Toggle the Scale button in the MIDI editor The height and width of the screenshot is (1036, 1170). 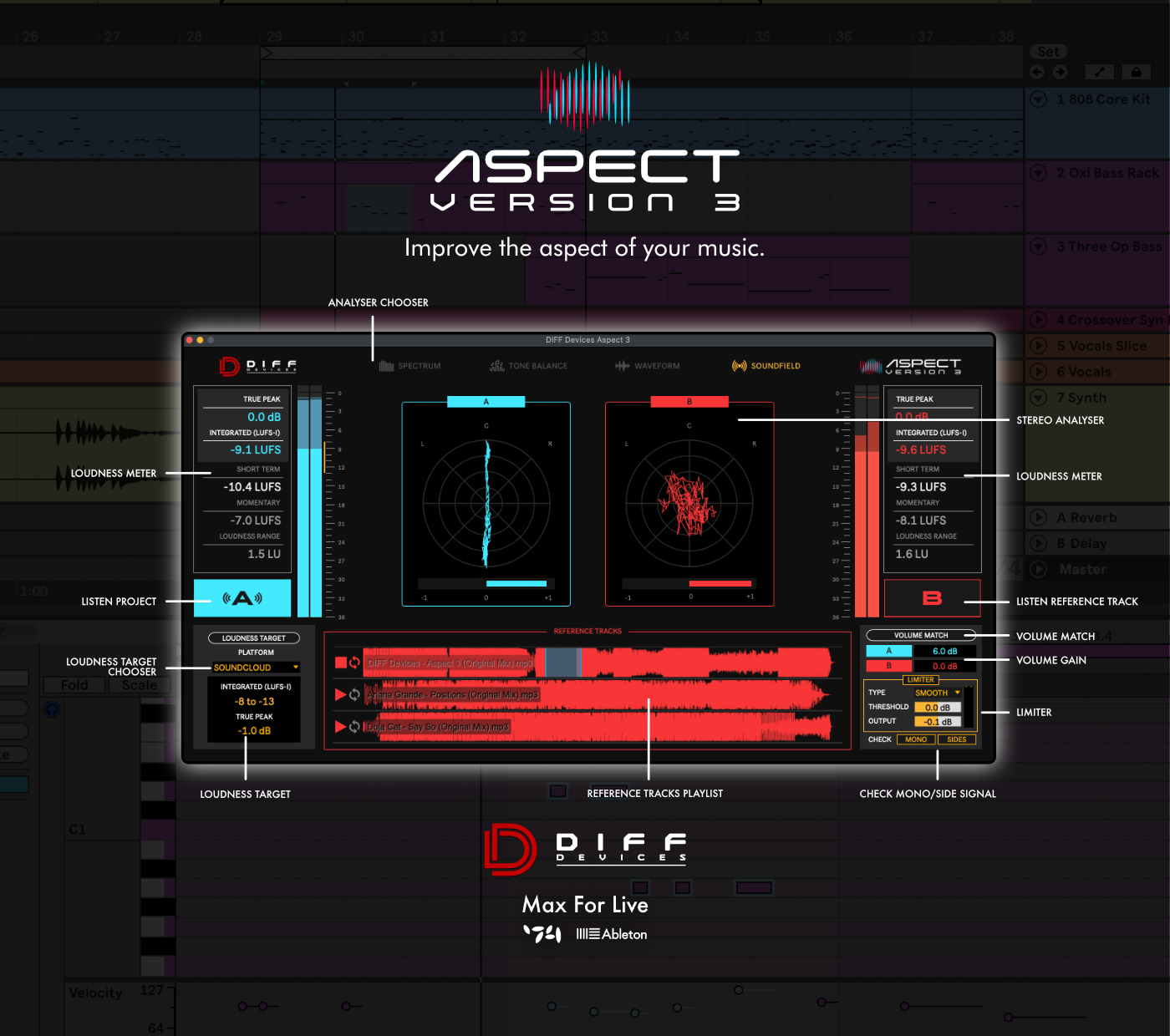click(x=140, y=685)
